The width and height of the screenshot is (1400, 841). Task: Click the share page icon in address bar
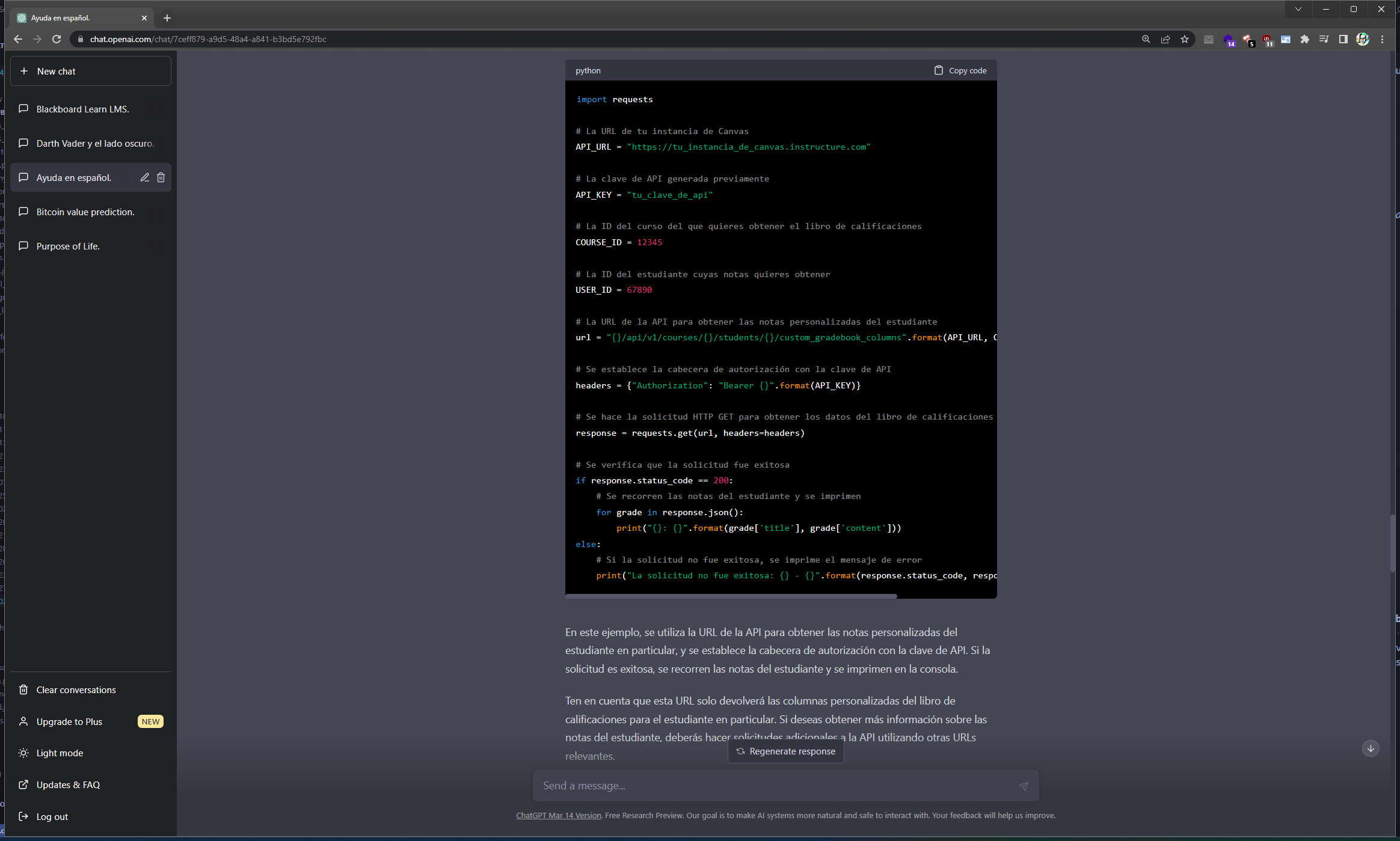coord(1165,39)
